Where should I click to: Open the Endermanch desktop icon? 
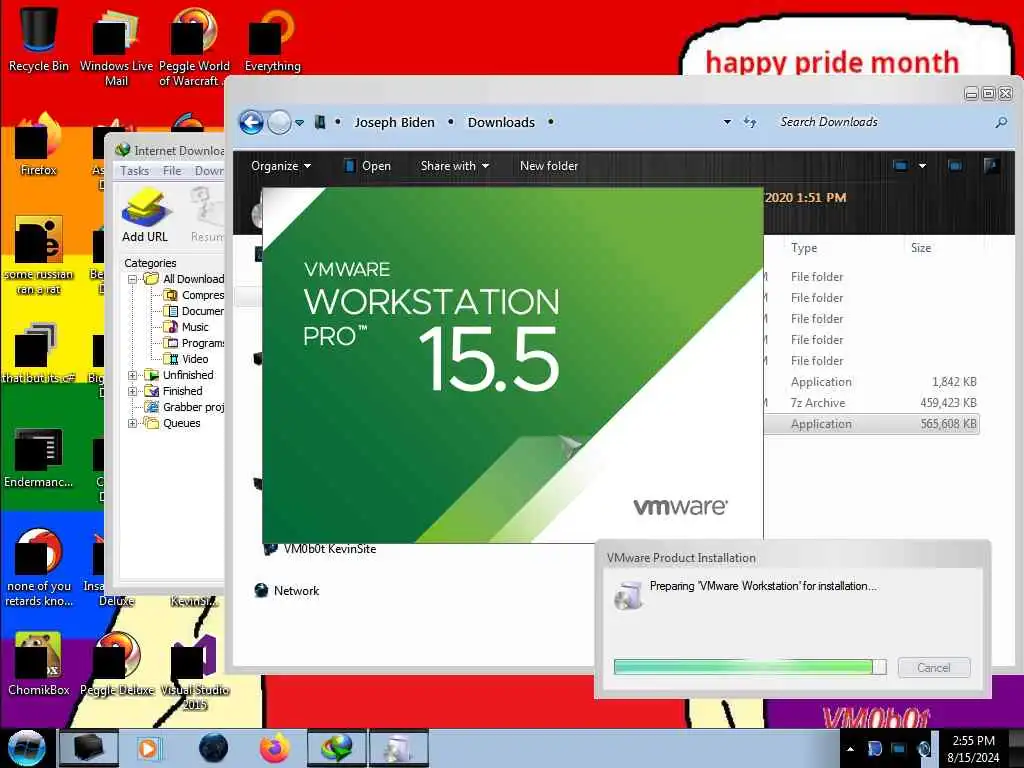click(39, 457)
